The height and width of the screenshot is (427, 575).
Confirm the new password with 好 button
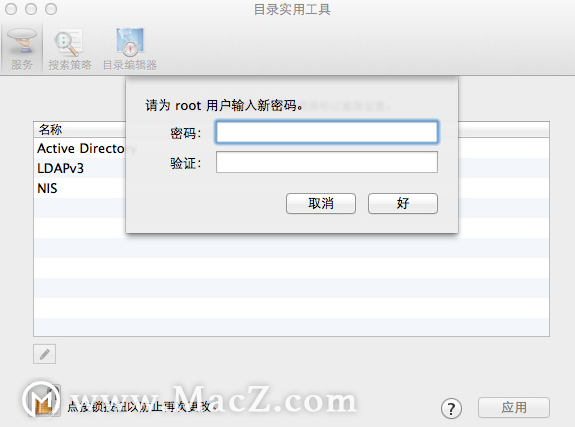(403, 203)
